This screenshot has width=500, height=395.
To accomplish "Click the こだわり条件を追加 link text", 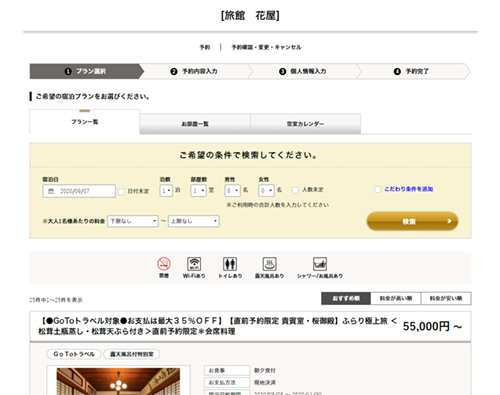I will [x=408, y=189].
